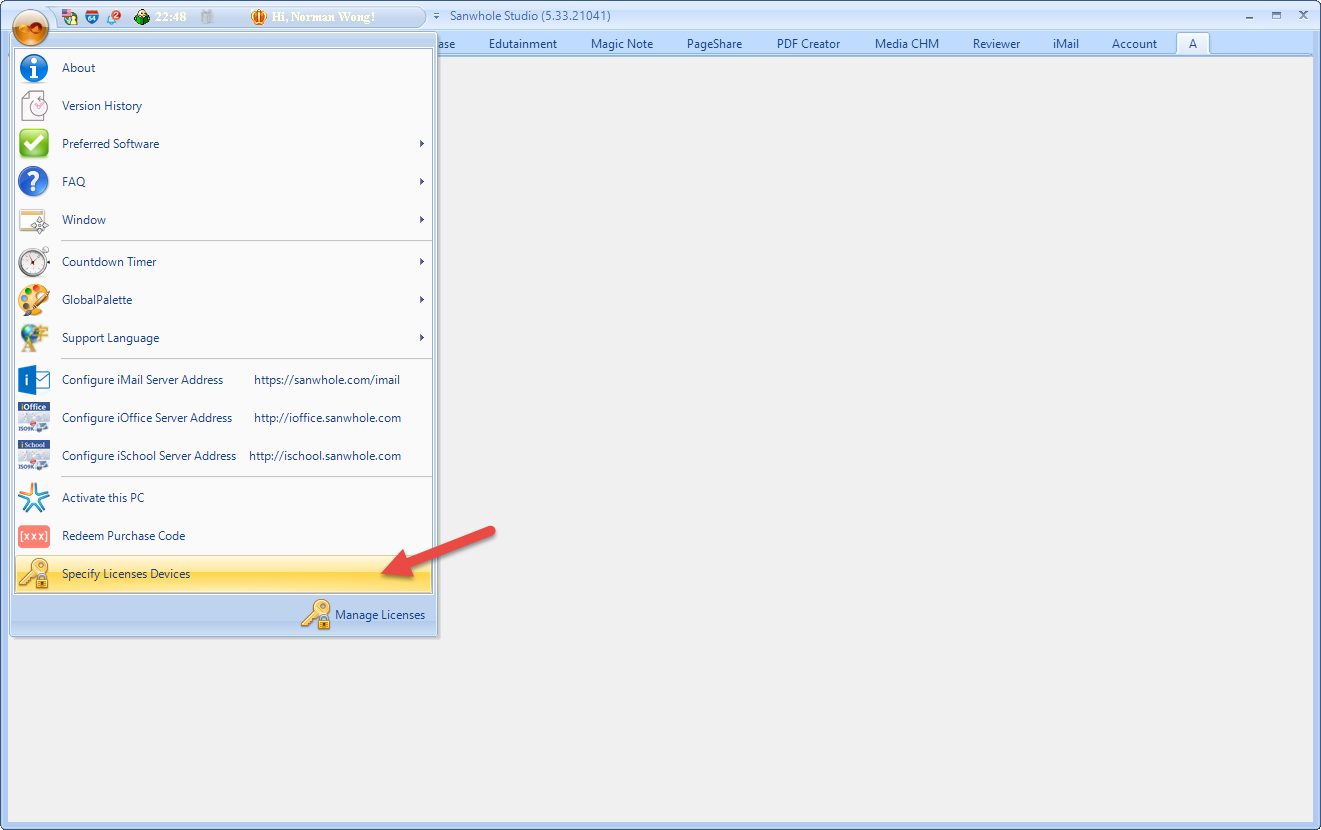Click the blue star Activate icon
This screenshot has height=830, width=1321.
click(x=34, y=498)
